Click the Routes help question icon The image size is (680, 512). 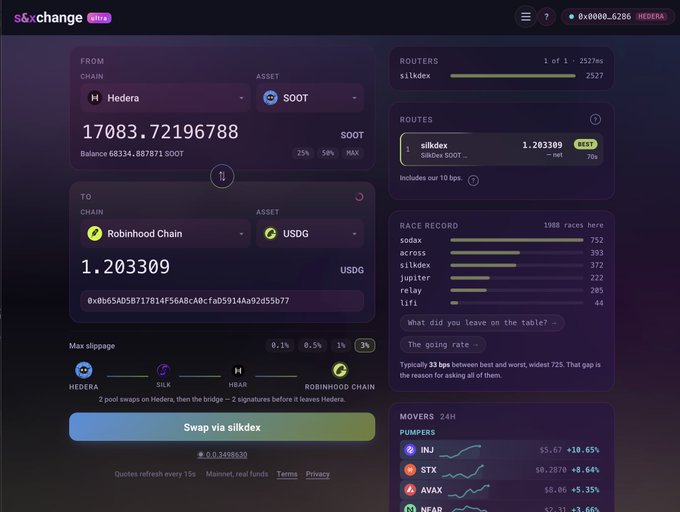pos(595,119)
